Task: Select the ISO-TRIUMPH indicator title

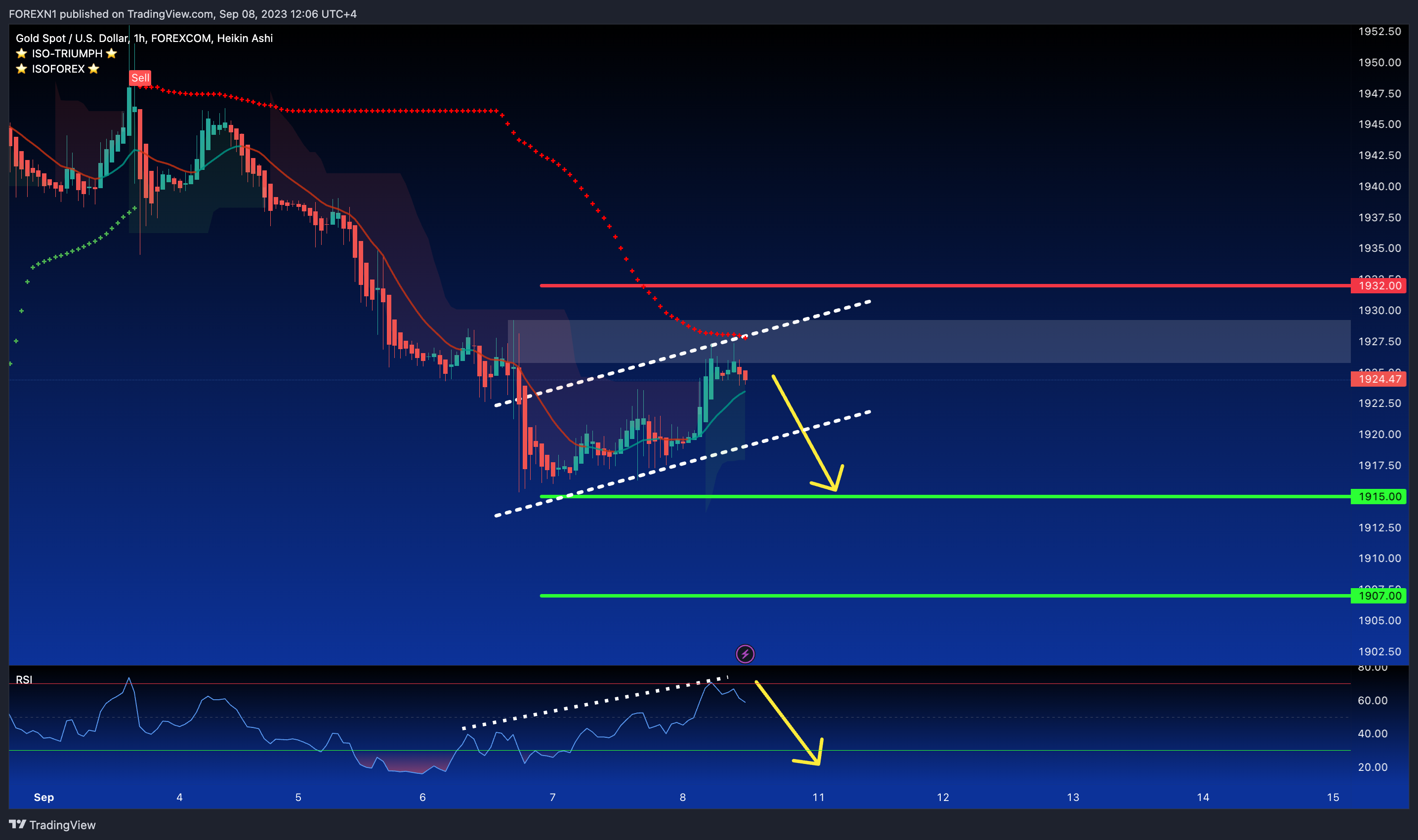Action: (67, 54)
